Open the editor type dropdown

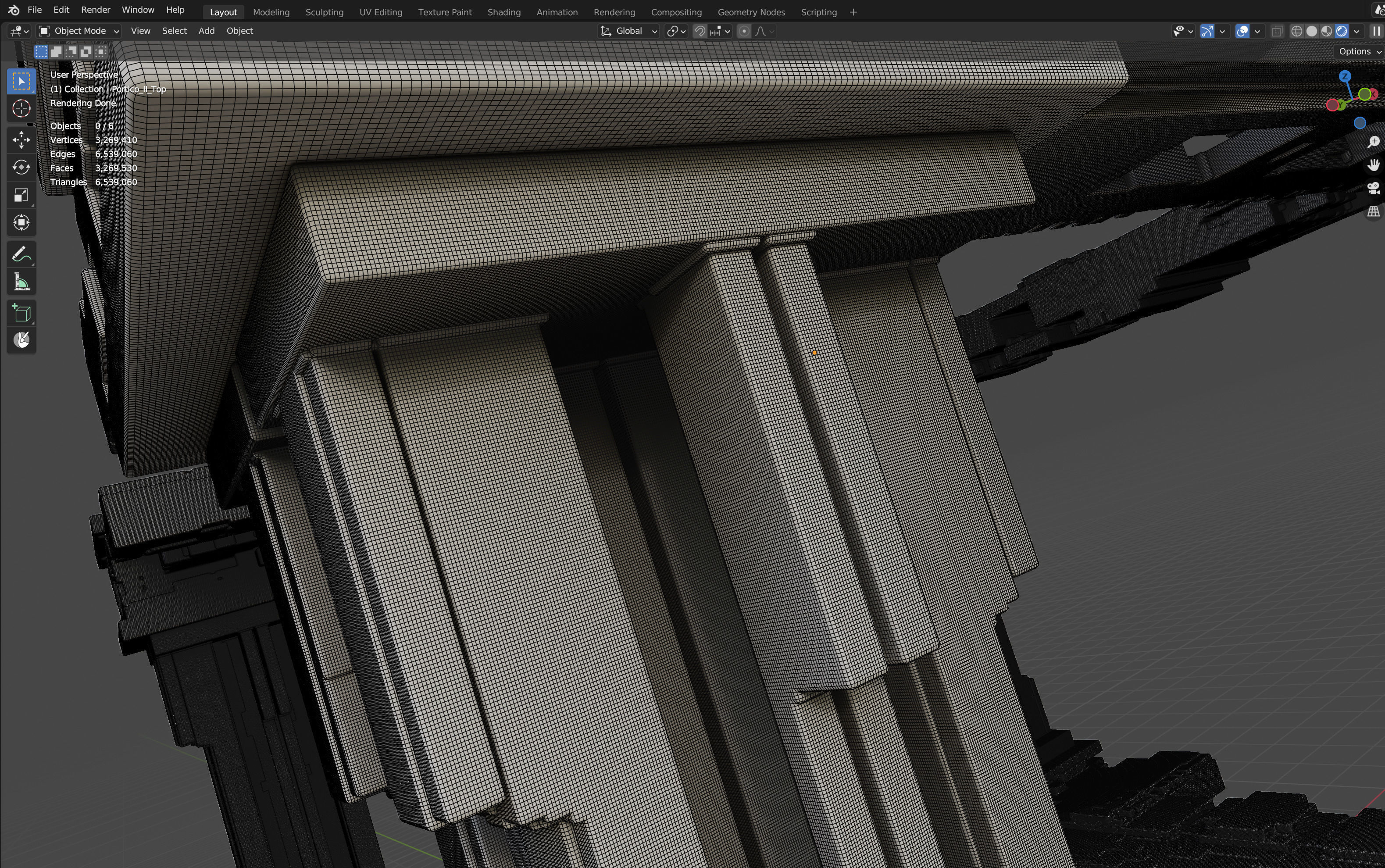pos(19,31)
